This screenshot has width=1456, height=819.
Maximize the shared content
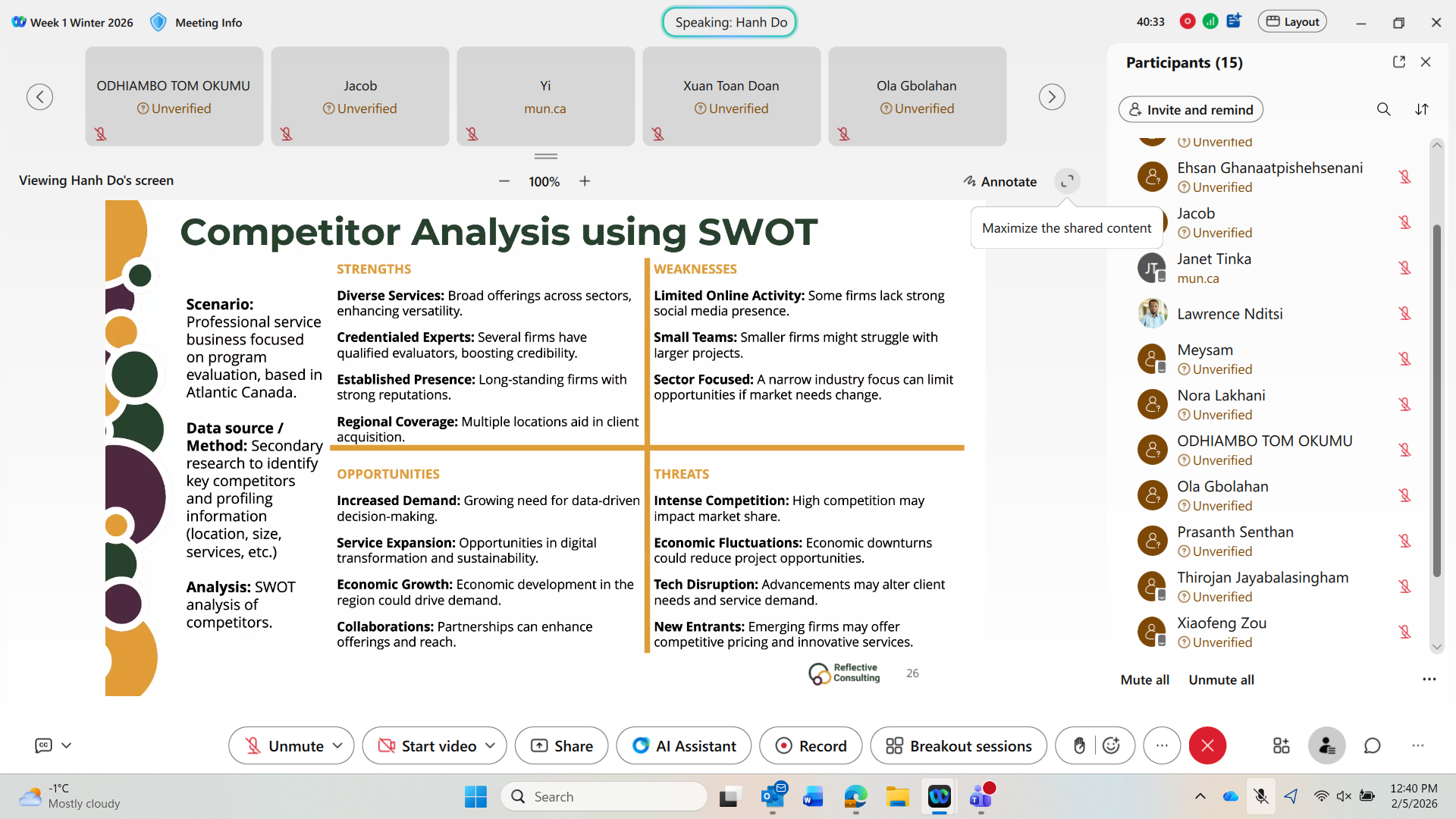pyautogui.click(x=1067, y=181)
